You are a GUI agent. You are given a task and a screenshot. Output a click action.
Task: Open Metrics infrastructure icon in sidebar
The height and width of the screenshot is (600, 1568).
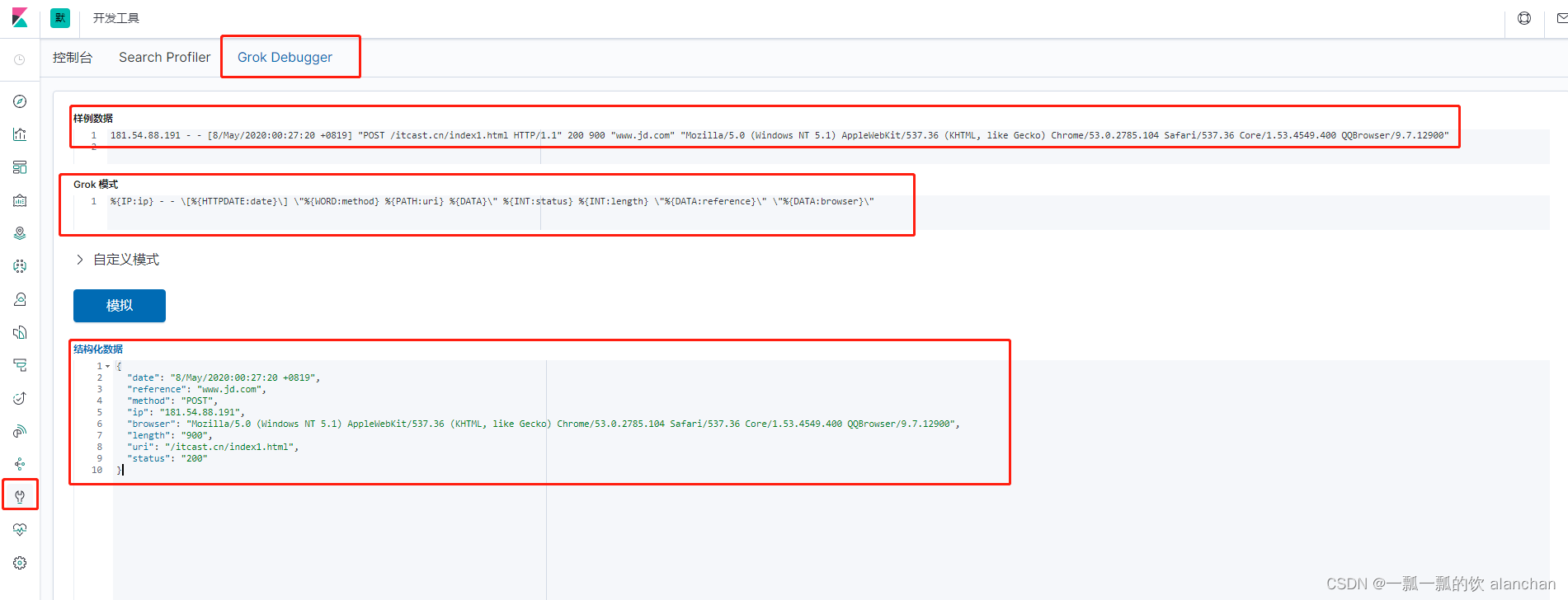(20, 299)
